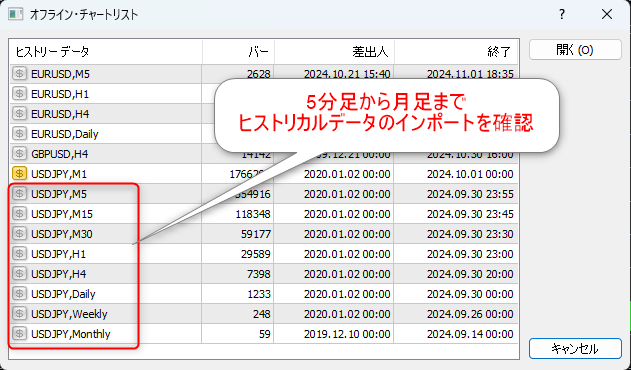Viewport: 631px width, 370px height.
Task: Click end date 2024.09.30 23:00
Action: click(x=470, y=254)
